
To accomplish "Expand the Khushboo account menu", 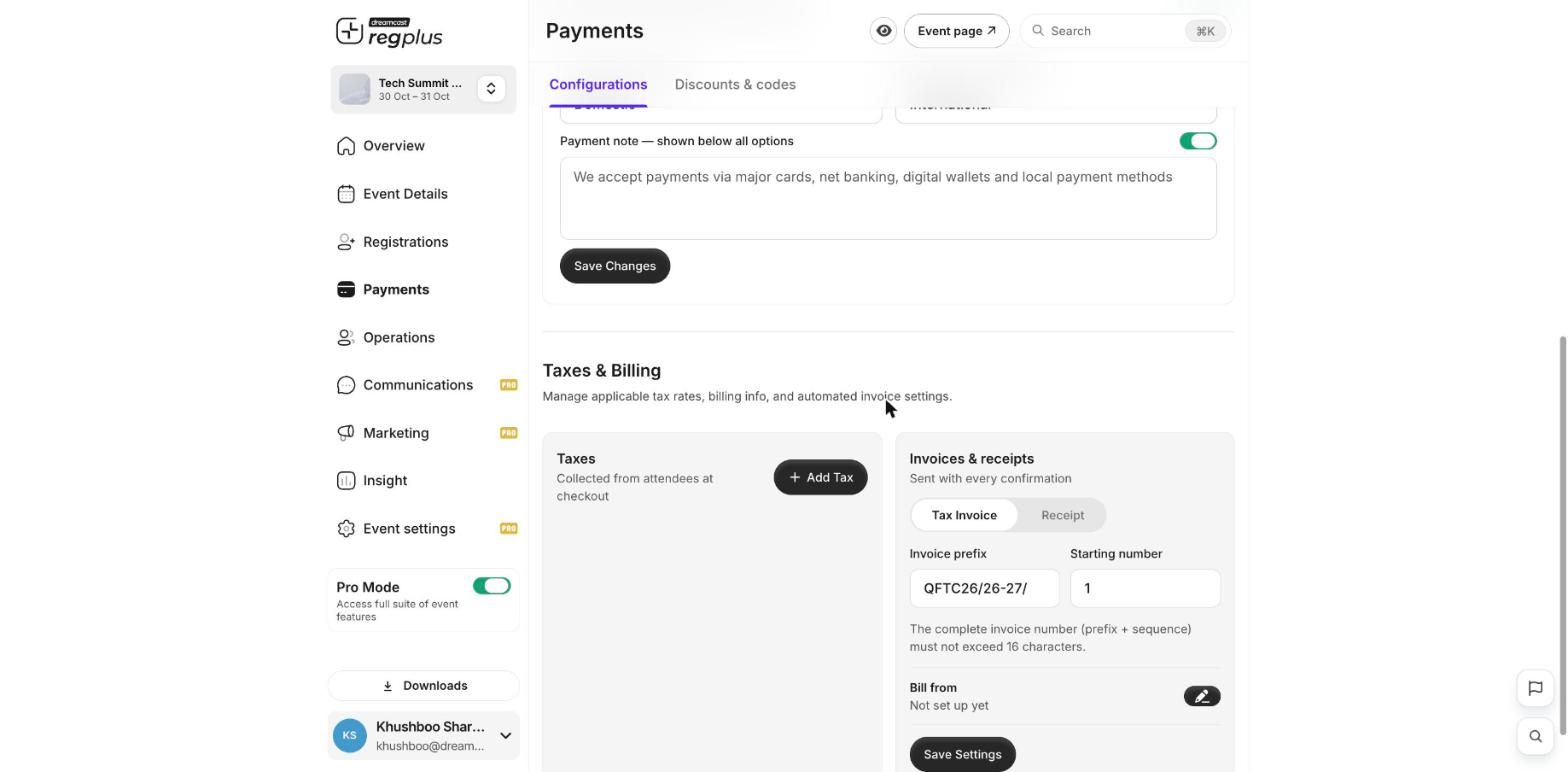I will pos(505,736).
